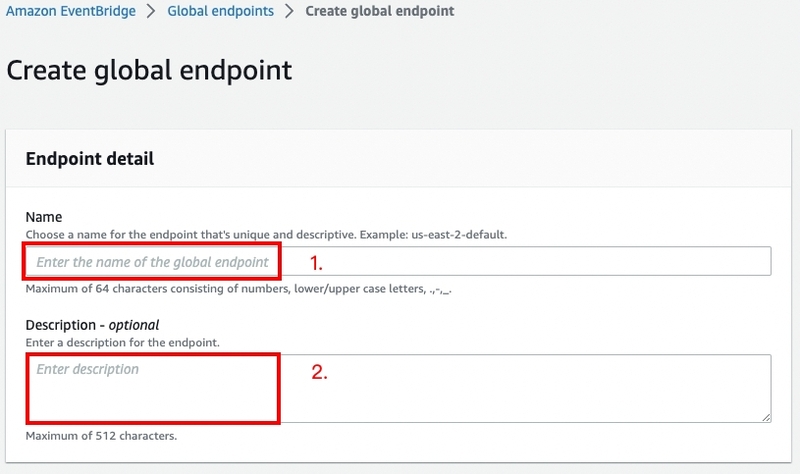Image resolution: width=800 pixels, height=474 pixels.
Task: Click the red annotation number 2
Action: [x=319, y=372]
